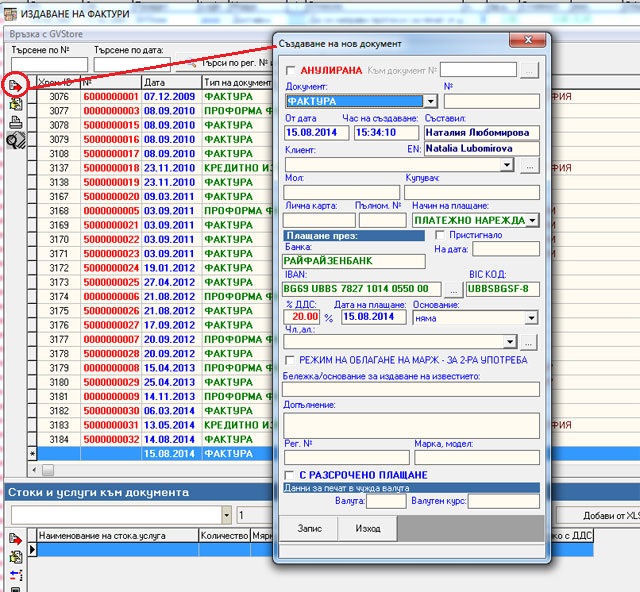
Task: Click the Марка, модел field
Action: 477,457
